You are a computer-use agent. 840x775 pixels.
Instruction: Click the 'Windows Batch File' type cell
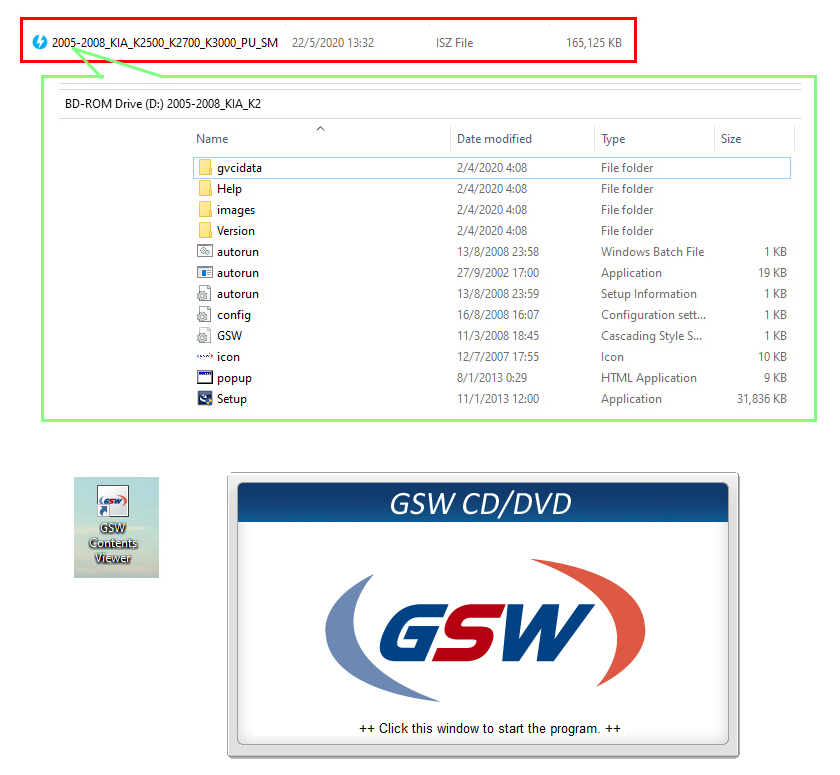click(652, 252)
